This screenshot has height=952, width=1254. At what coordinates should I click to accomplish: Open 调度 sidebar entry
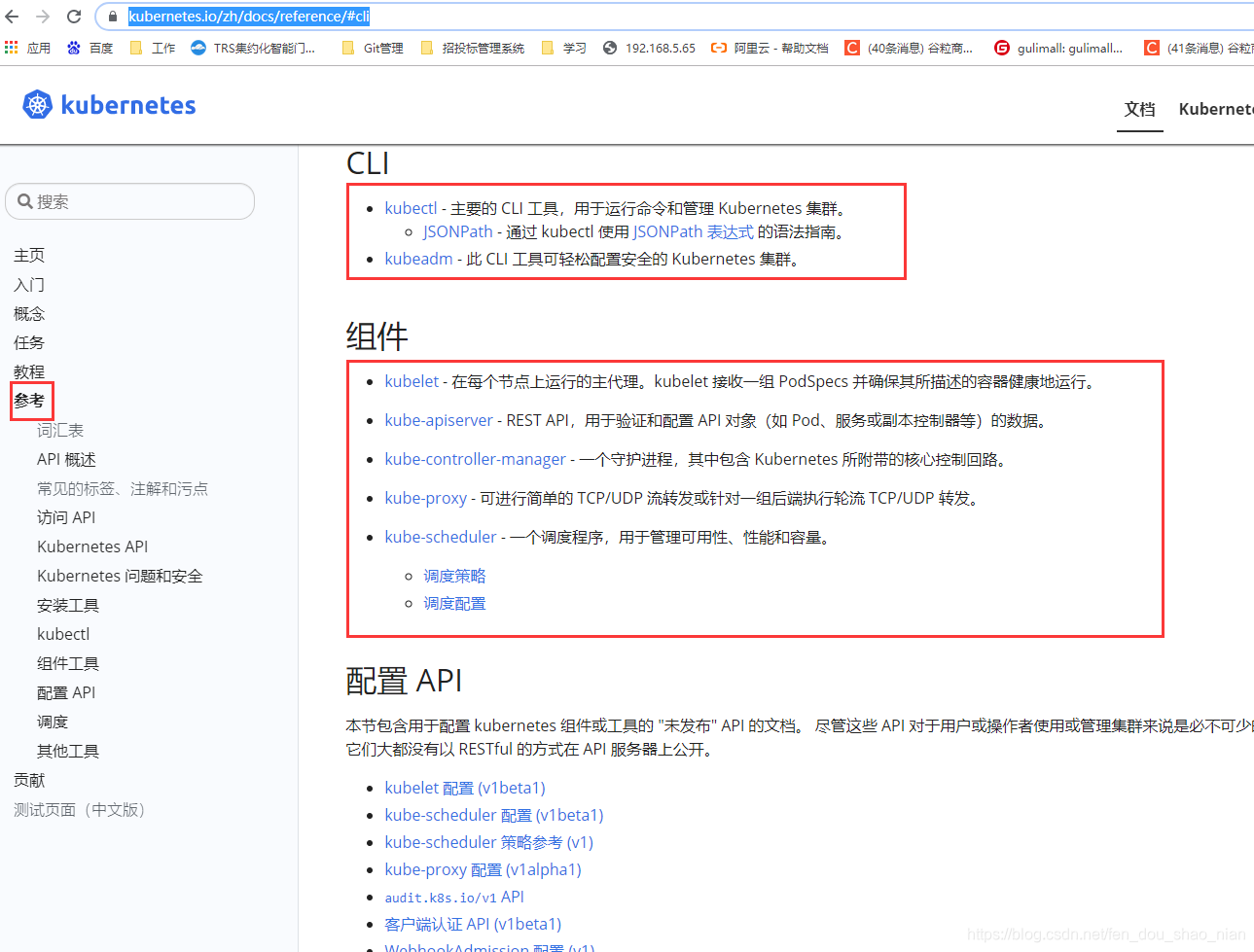(x=53, y=722)
